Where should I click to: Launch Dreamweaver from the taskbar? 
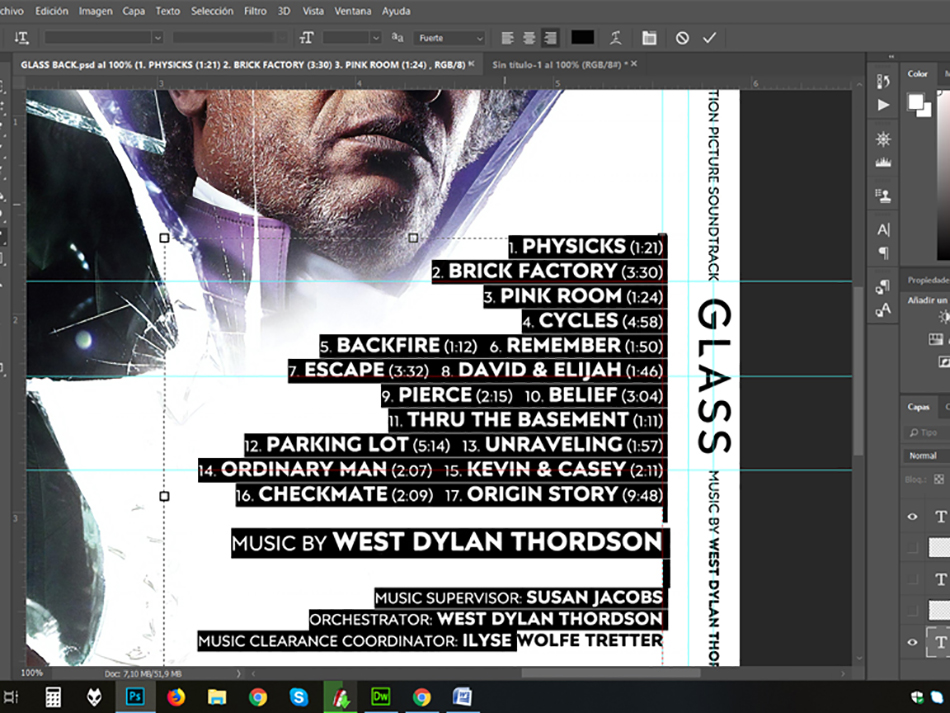[x=380, y=696]
